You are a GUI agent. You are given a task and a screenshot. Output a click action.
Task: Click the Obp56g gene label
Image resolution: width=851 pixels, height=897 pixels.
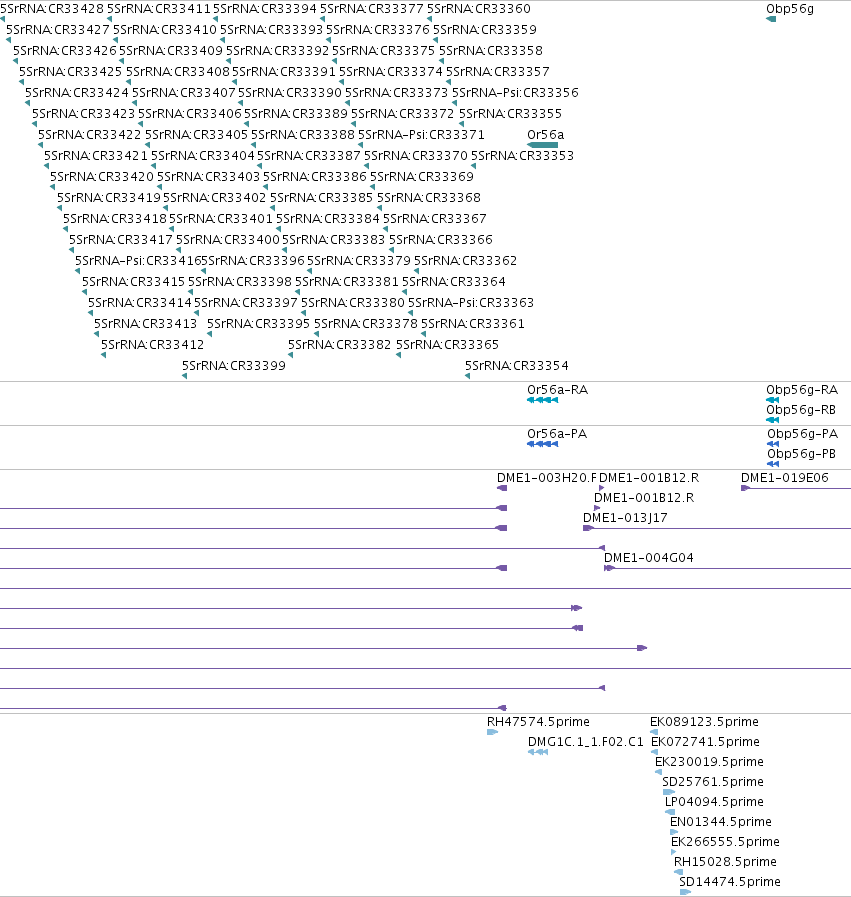tap(790, 9)
